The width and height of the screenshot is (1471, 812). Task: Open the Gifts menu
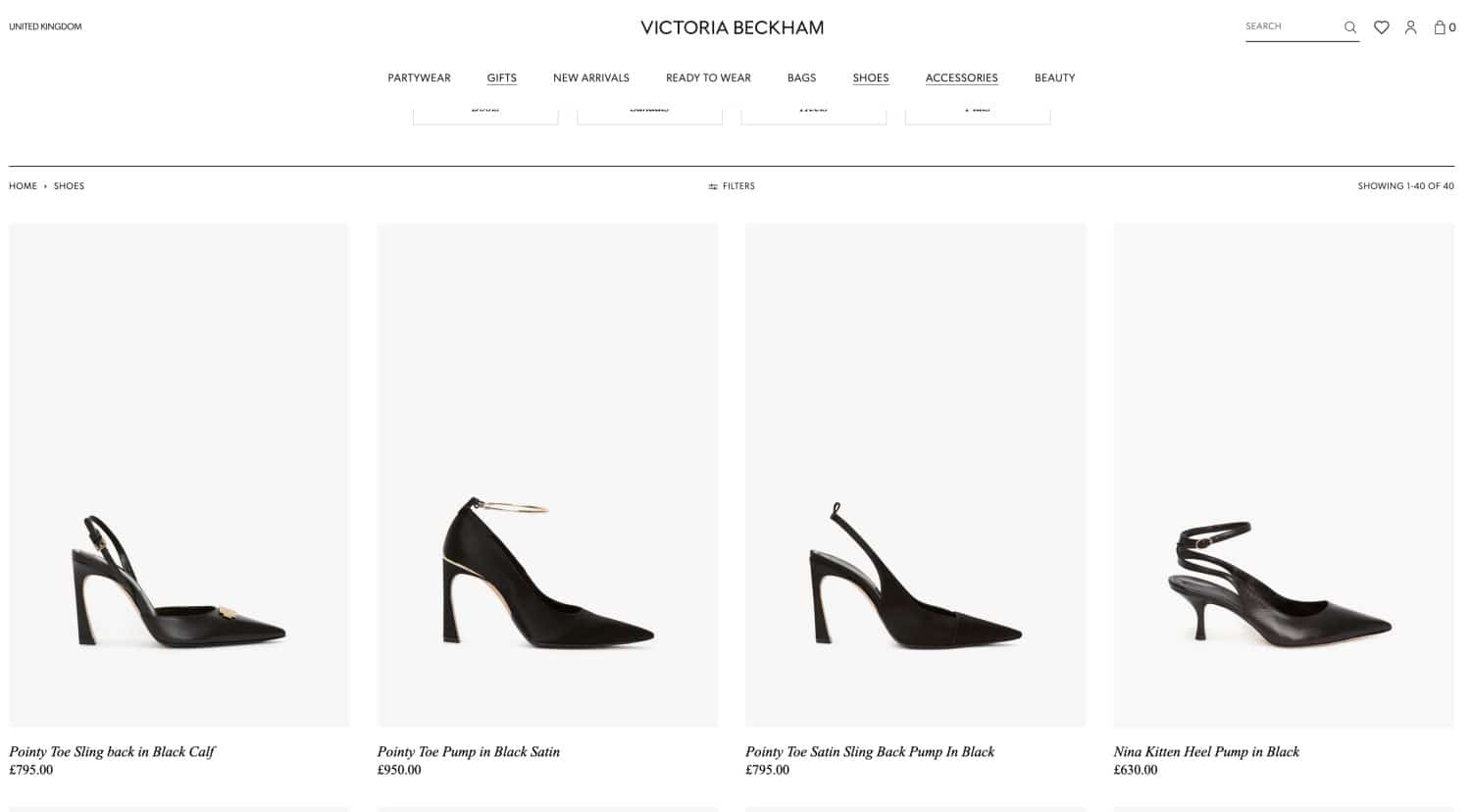click(501, 77)
